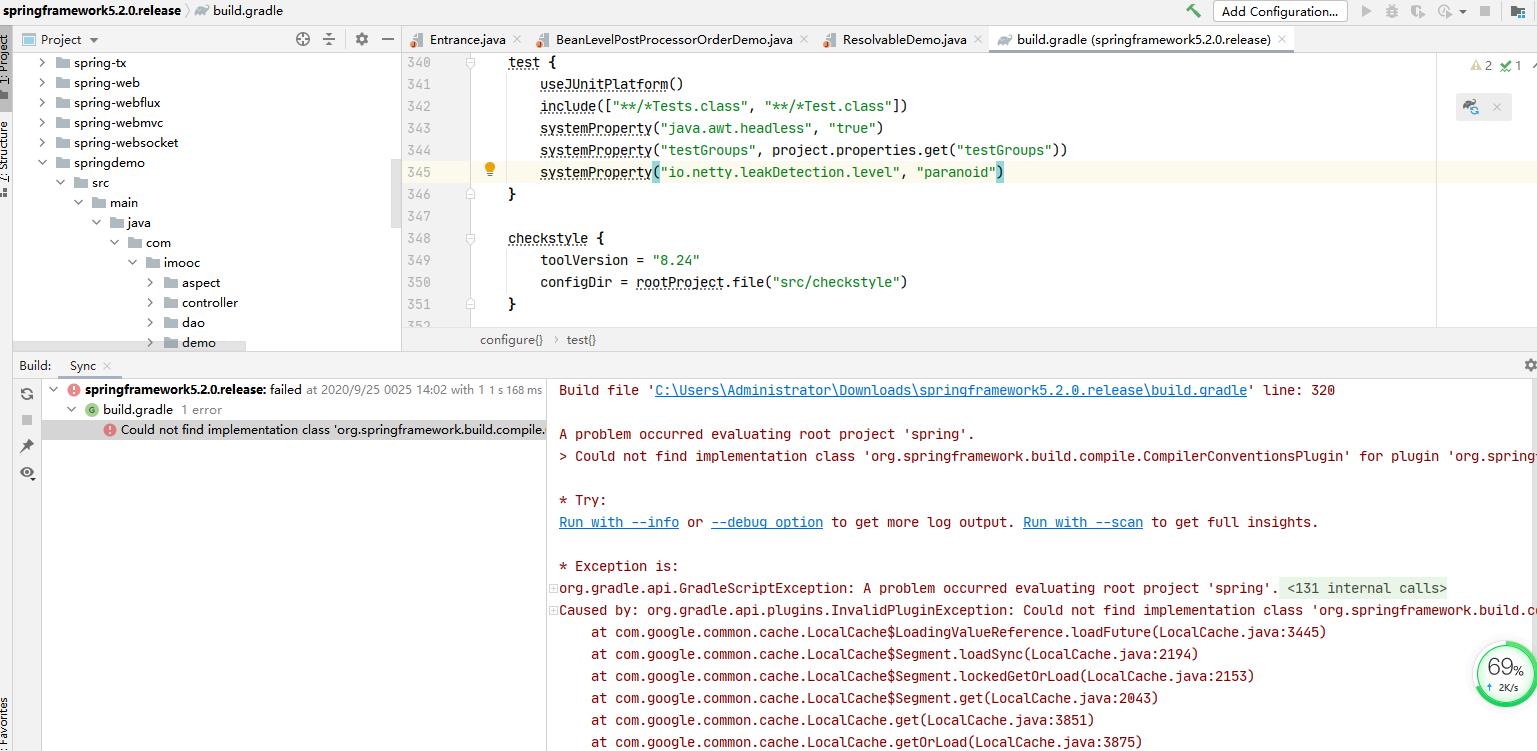Dismiss the Gradle reload floating notification
Viewport: 1537px width, 751px height.
pyautogui.click(x=1497, y=107)
